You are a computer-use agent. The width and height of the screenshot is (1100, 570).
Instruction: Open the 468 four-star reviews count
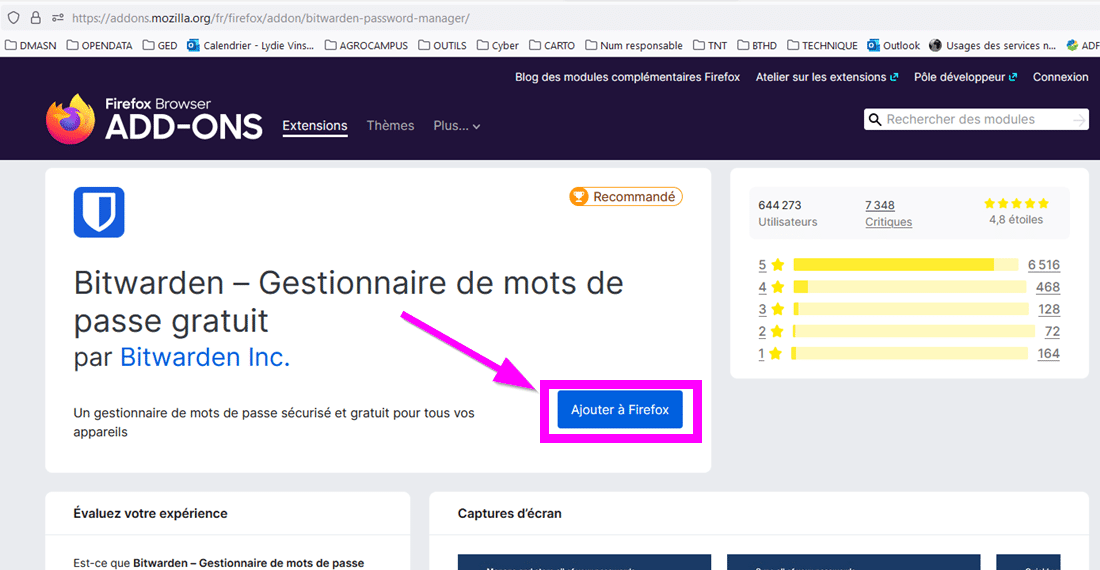(x=1048, y=287)
